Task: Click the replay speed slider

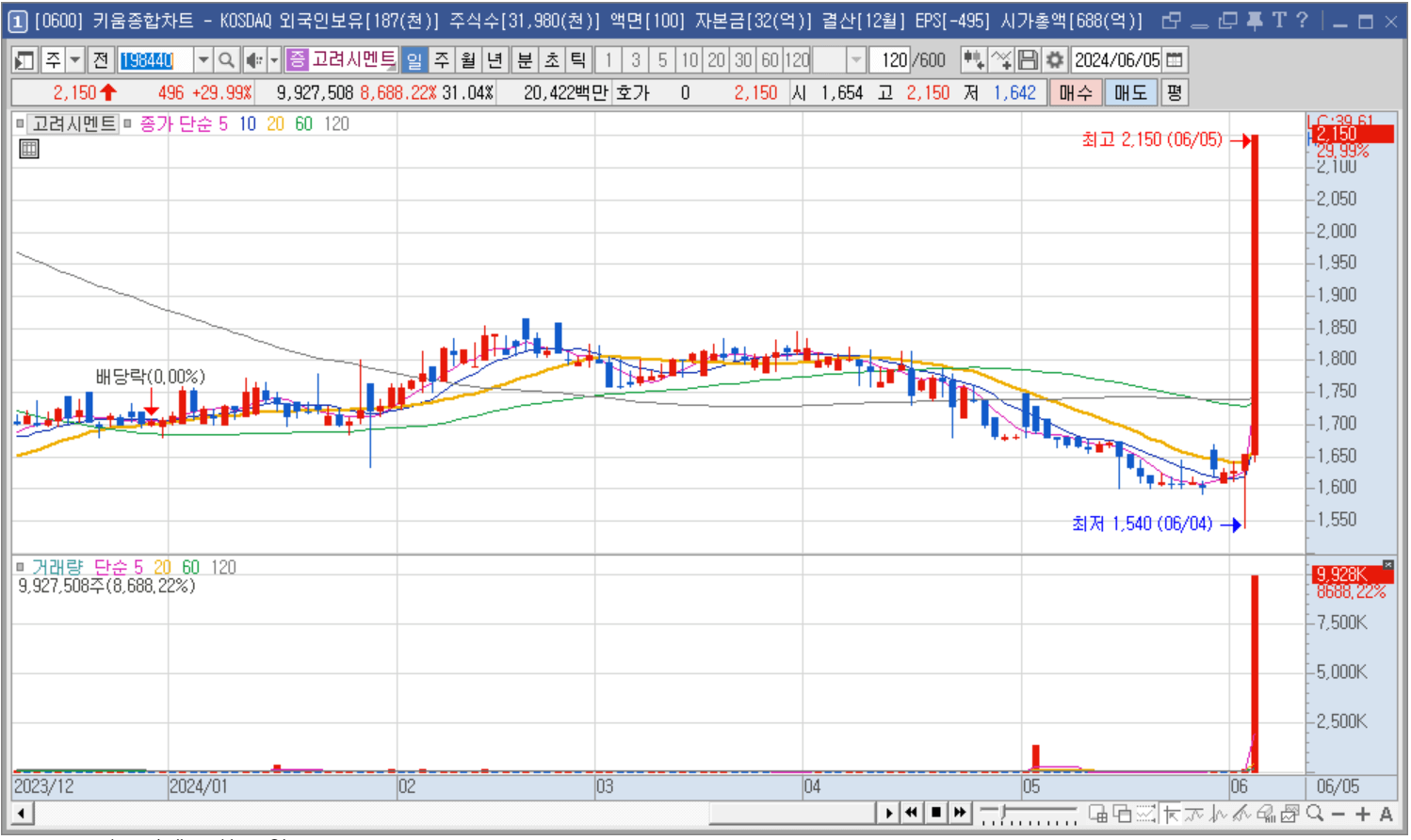Action: (x=1028, y=814)
